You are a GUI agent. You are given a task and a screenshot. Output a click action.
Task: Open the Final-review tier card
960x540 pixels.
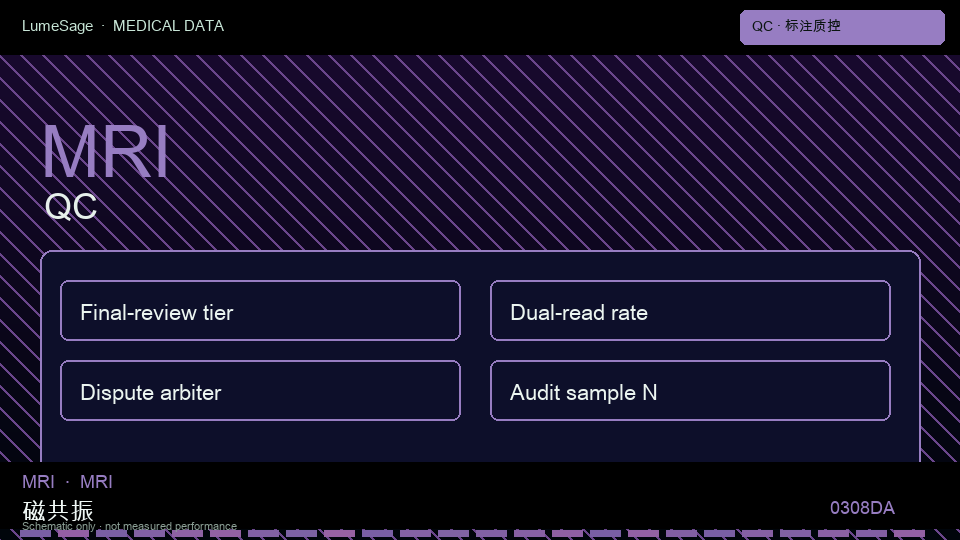pos(260,310)
